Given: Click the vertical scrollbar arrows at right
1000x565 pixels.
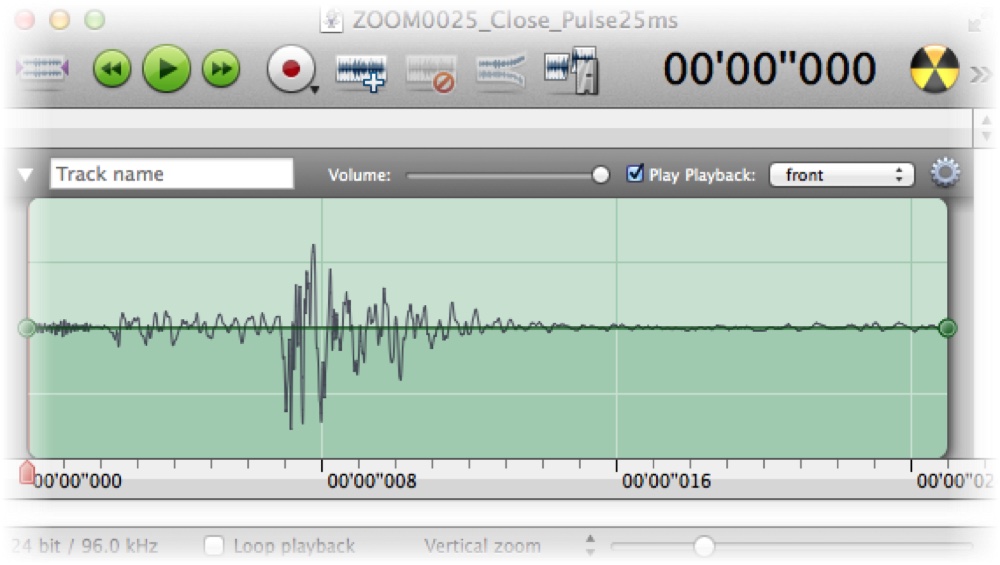Looking at the screenshot, I should (986, 128).
